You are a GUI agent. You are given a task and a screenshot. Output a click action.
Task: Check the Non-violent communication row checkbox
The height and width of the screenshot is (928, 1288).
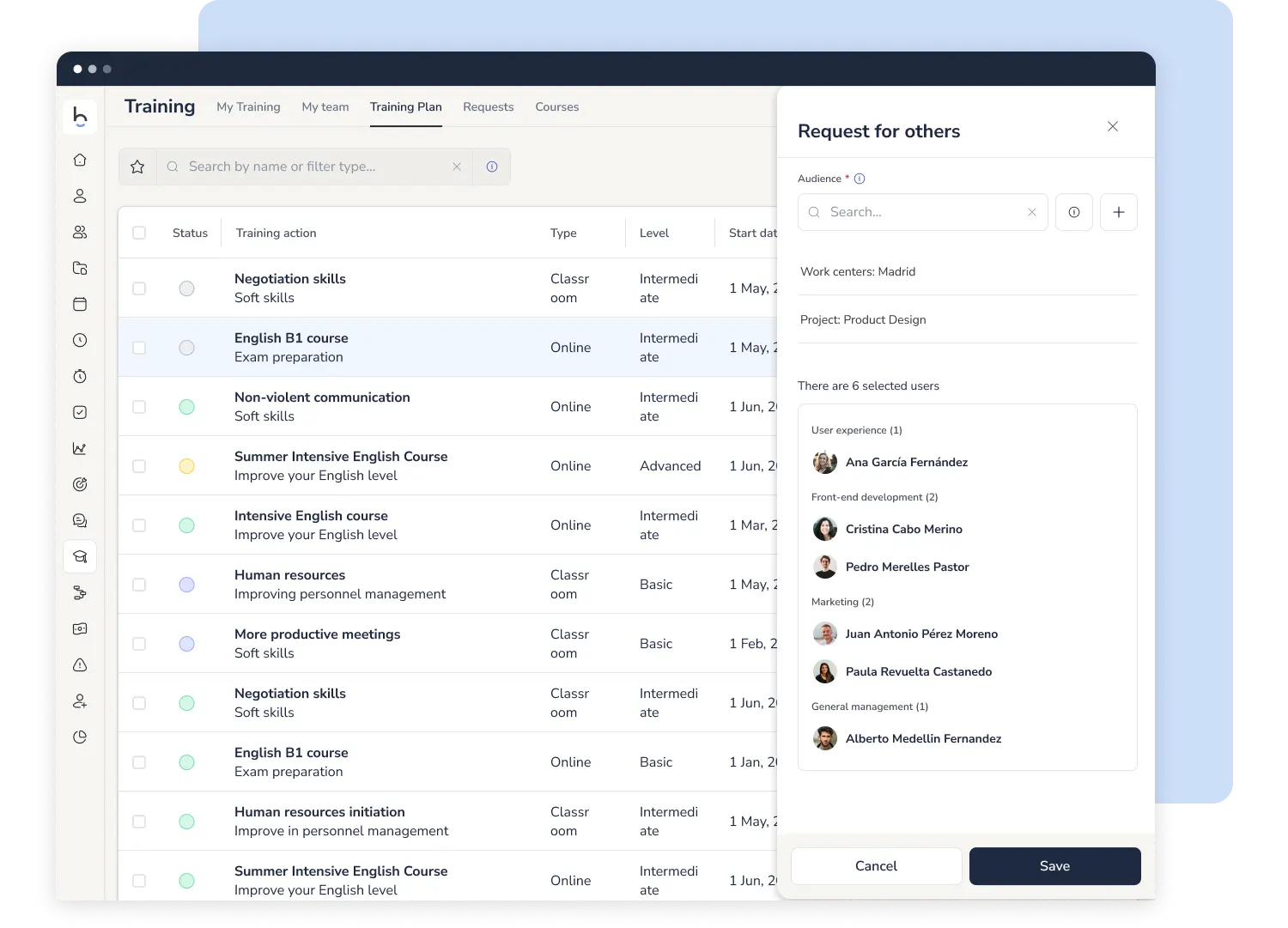[x=139, y=407]
